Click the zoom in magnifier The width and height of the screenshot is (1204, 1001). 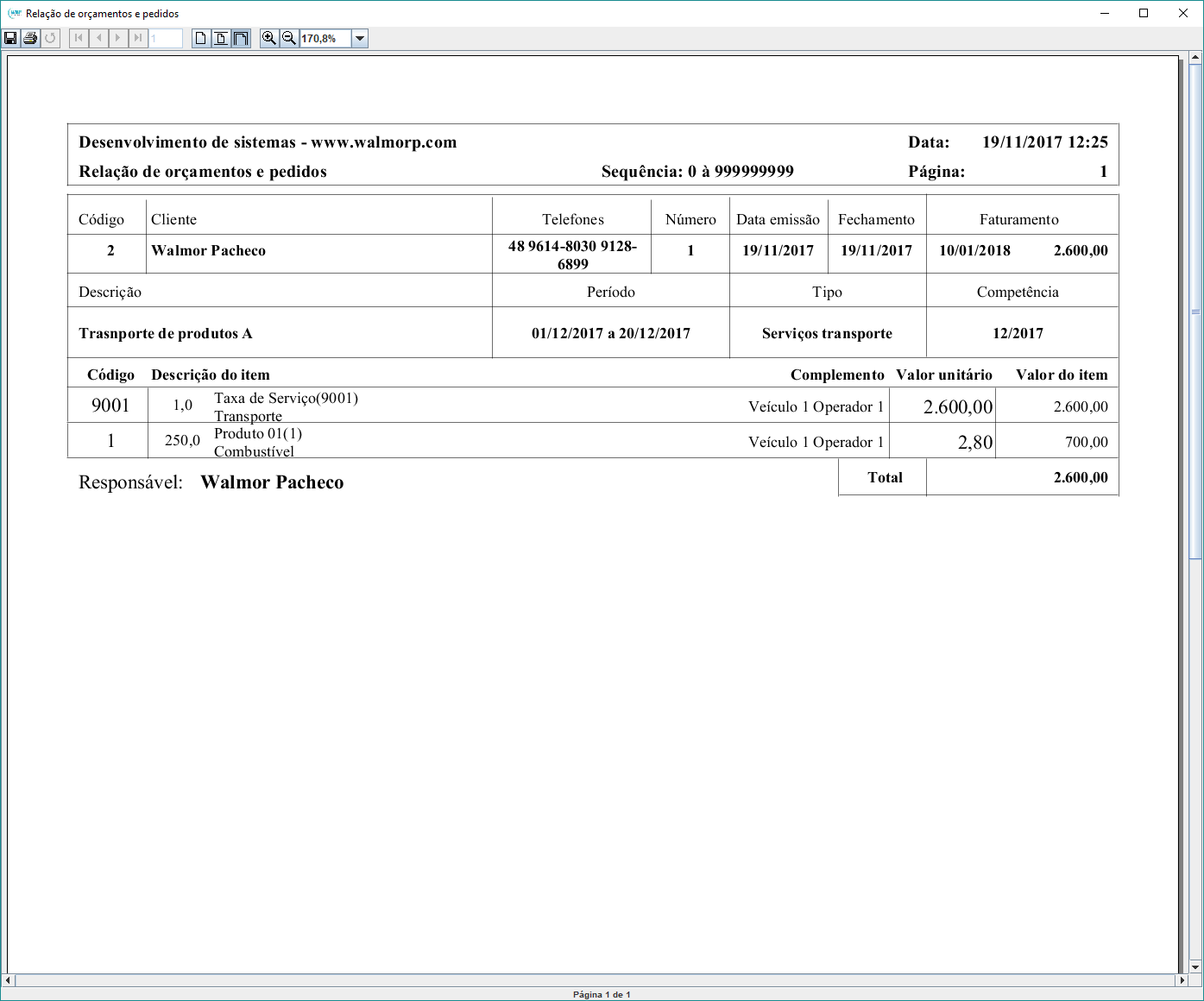click(x=269, y=38)
